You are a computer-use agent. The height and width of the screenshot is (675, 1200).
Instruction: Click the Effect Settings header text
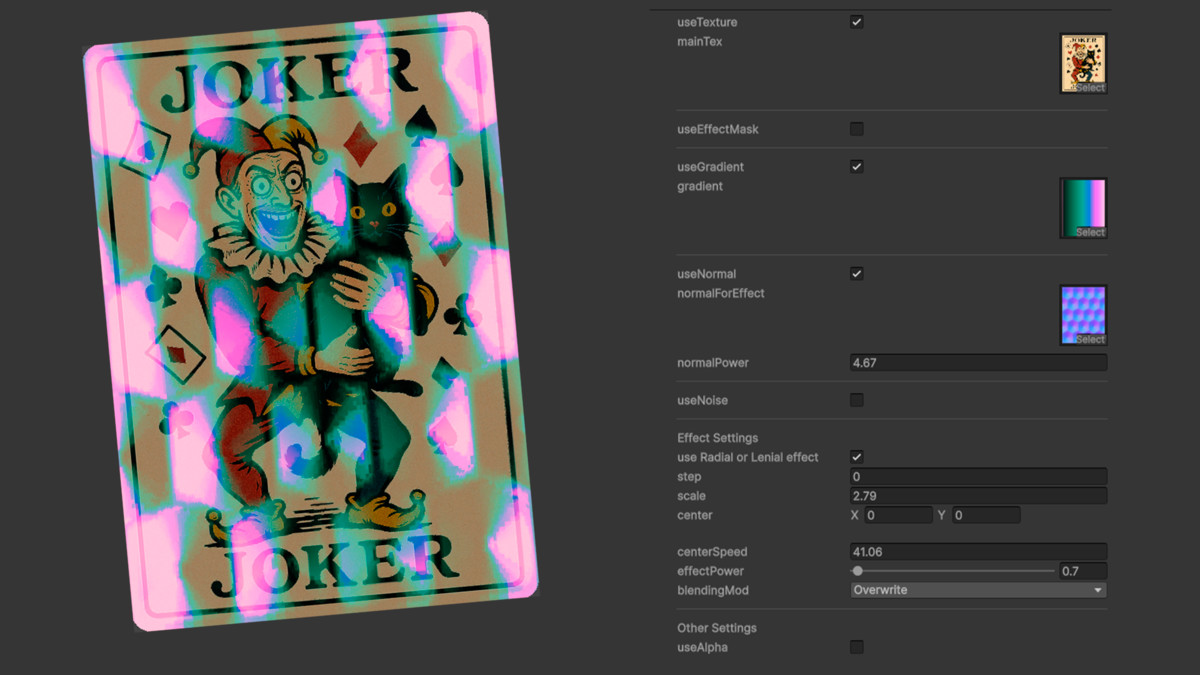click(717, 438)
